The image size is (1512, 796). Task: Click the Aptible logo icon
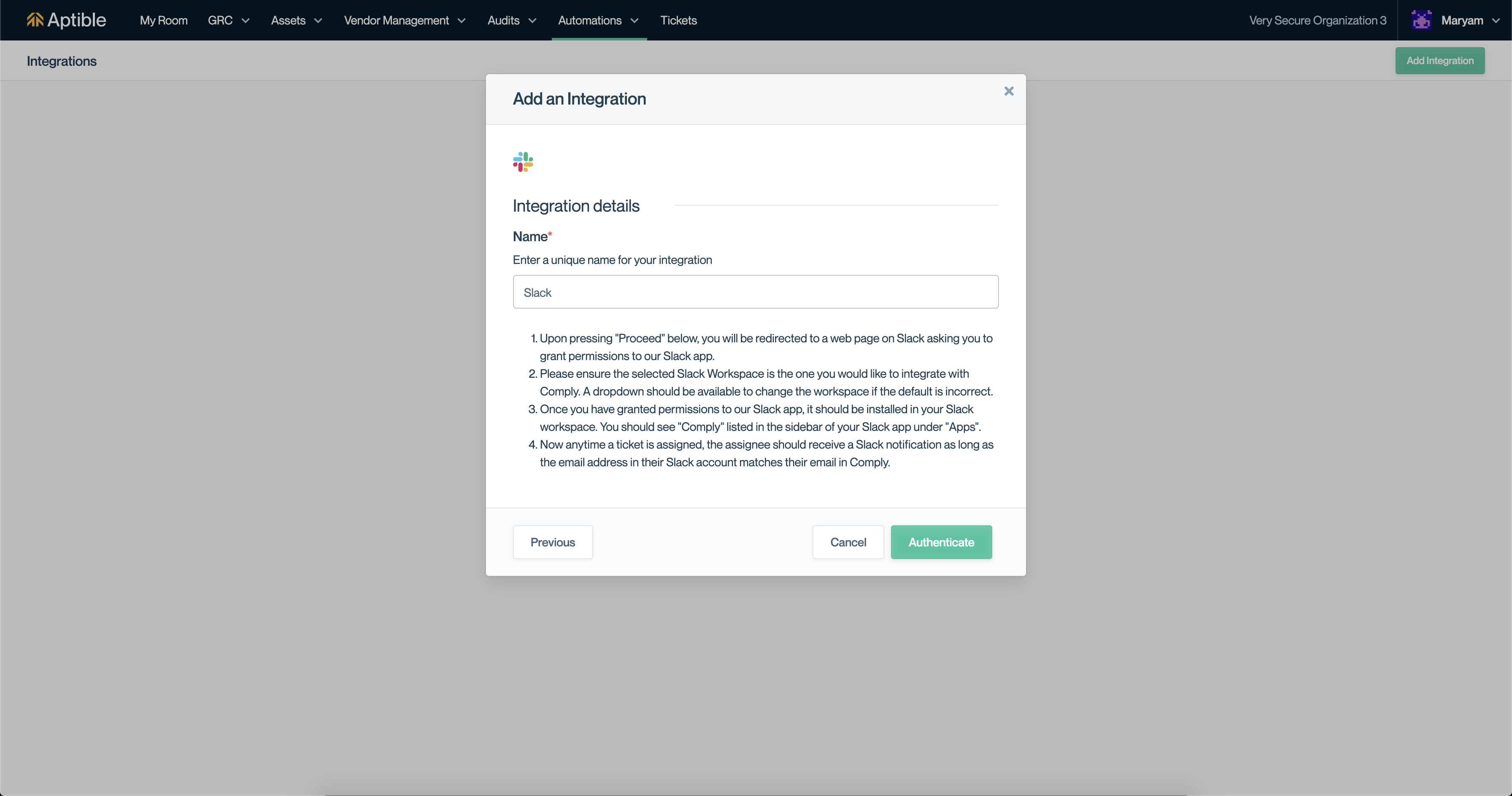point(35,20)
